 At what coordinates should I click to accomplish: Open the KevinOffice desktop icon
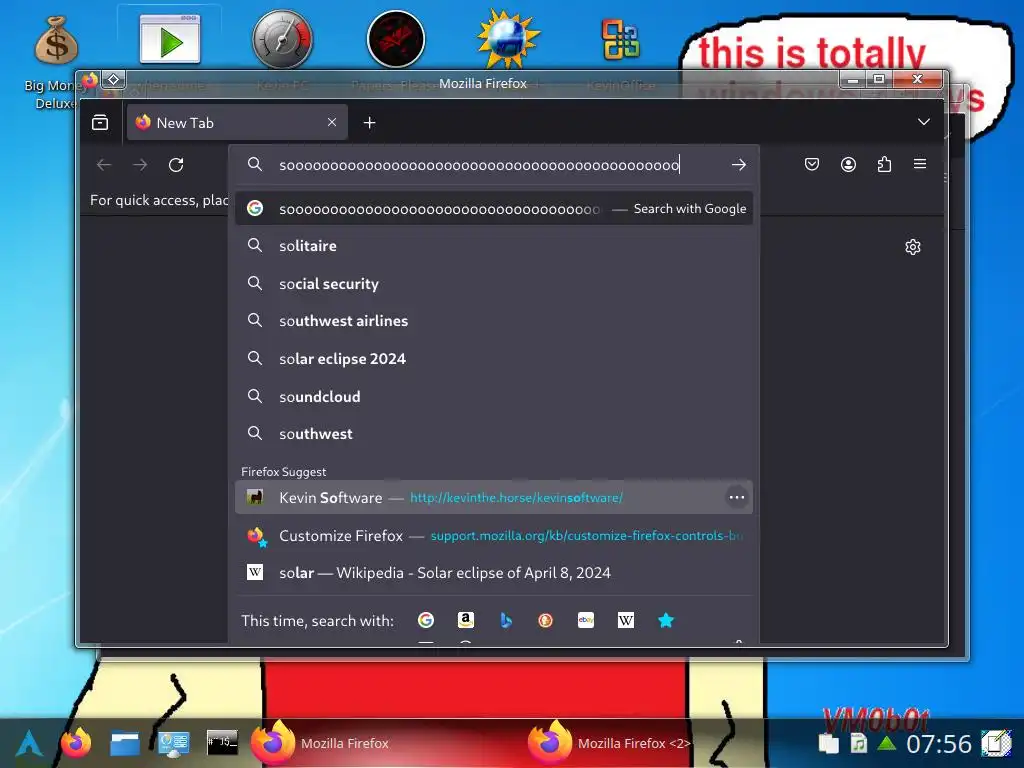click(x=620, y=39)
